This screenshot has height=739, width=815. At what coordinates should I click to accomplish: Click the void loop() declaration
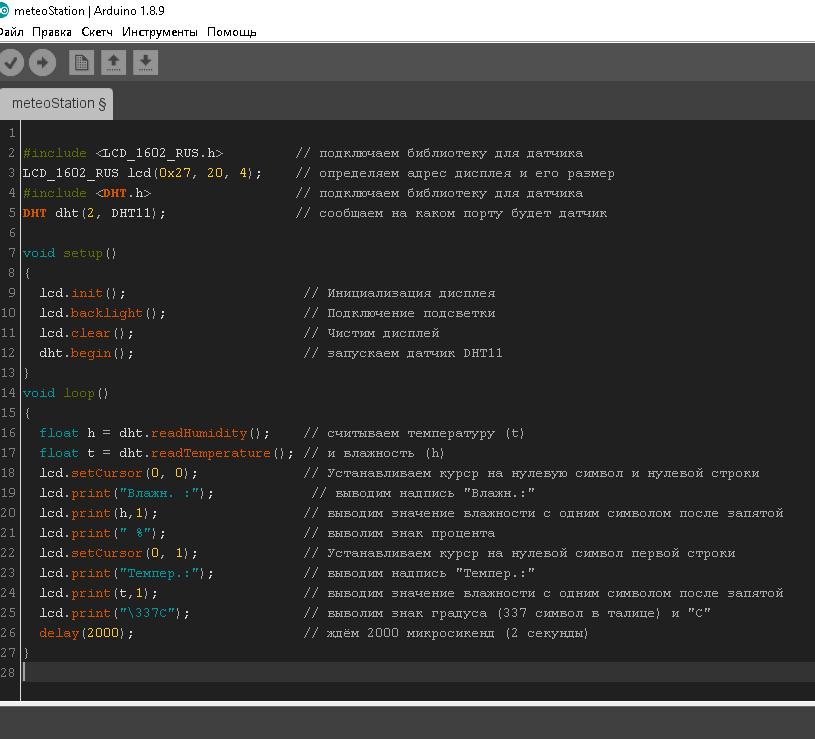point(66,393)
